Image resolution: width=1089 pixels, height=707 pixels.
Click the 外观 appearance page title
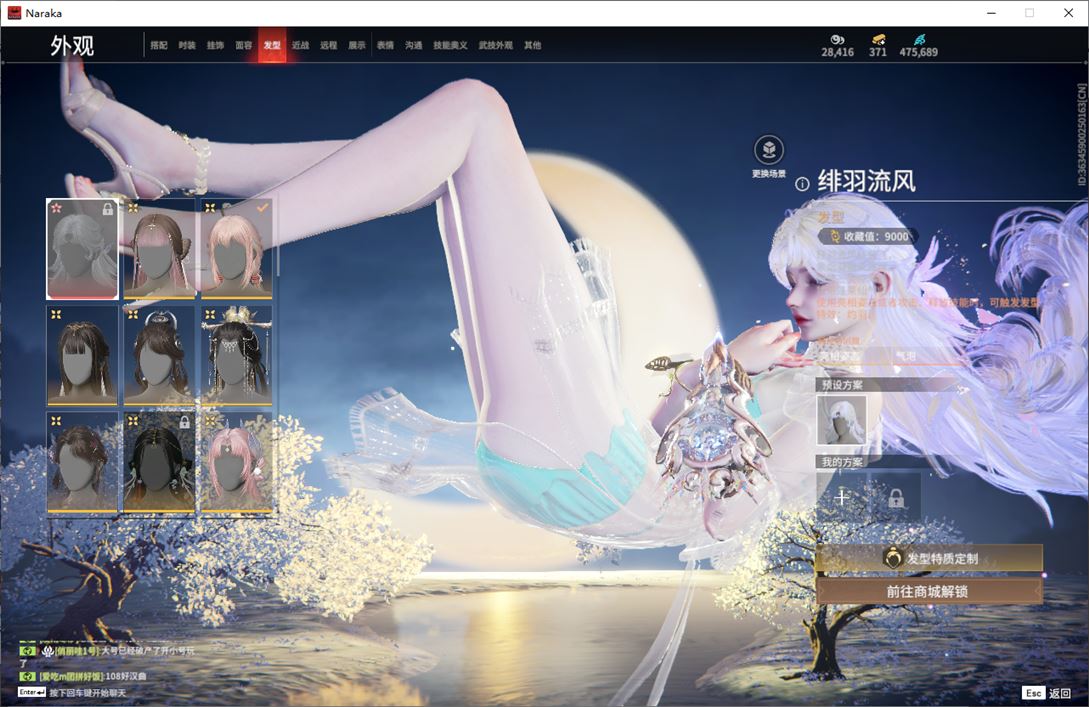click(72, 46)
